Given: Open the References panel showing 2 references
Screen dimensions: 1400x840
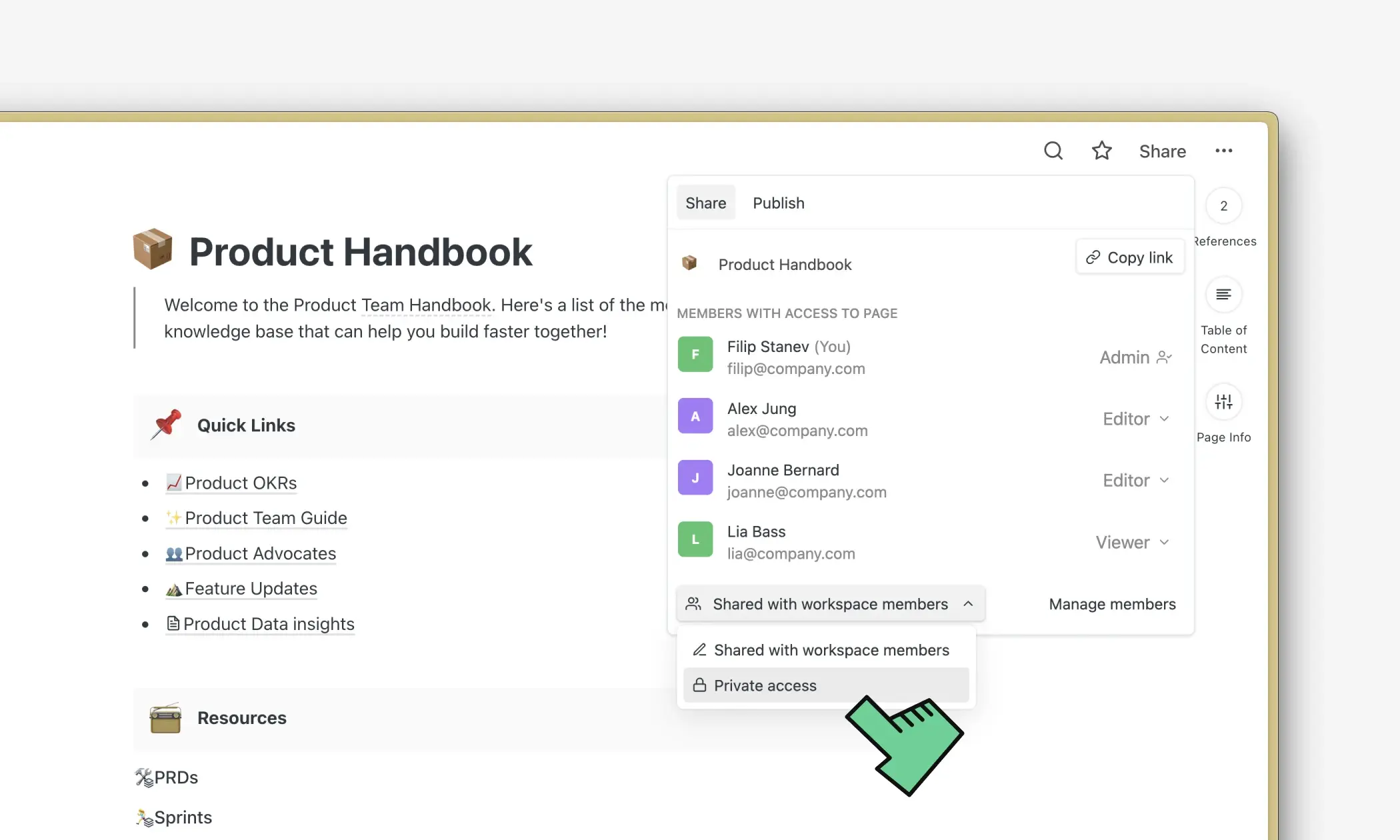Looking at the screenshot, I should (1223, 207).
